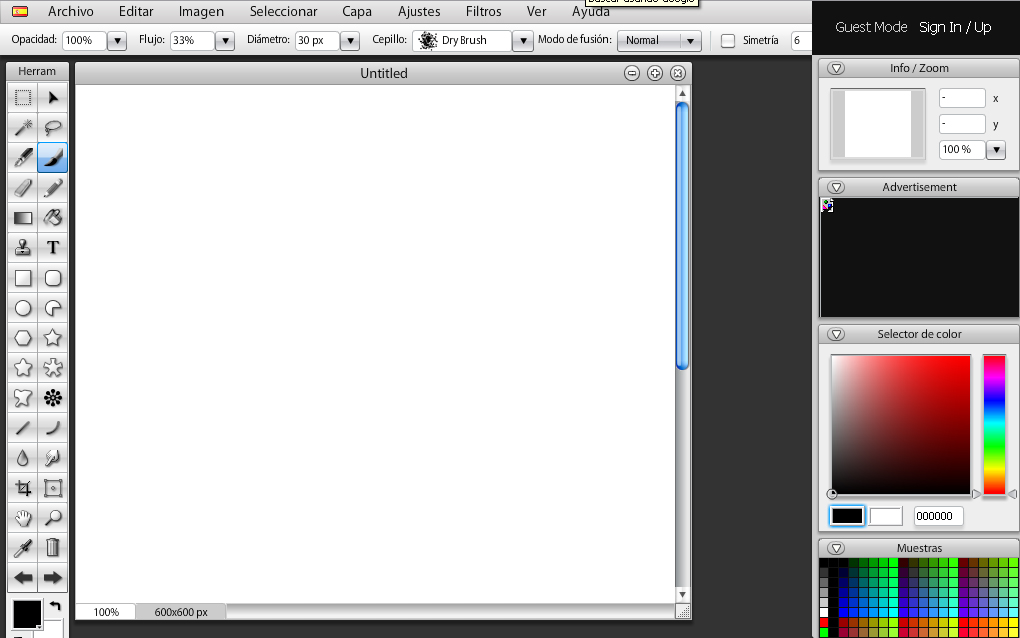Open the Filtros menu

point(483,11)
